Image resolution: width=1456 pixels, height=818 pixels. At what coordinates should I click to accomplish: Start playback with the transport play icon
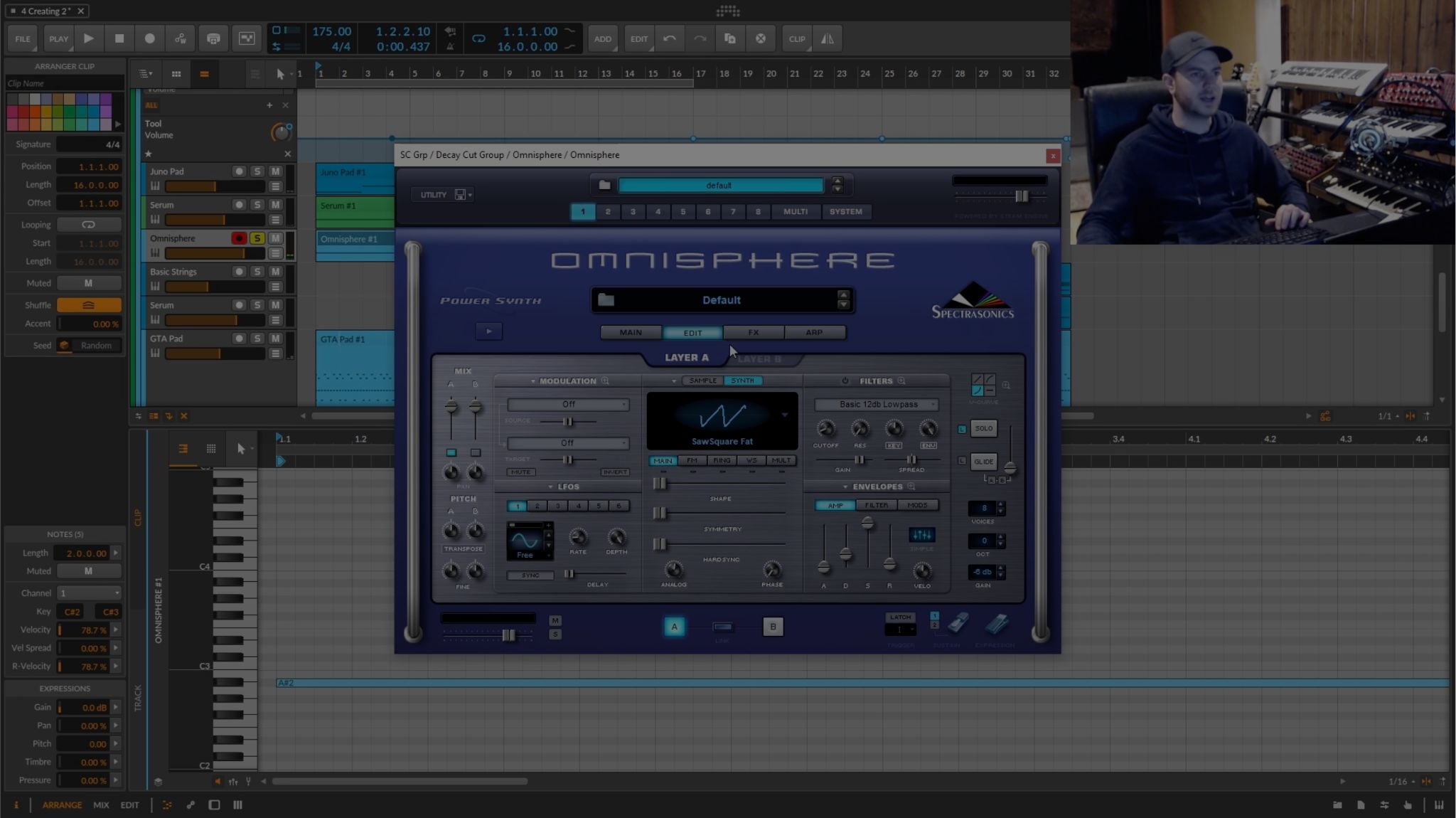pyautogui.click(x=89, y=39)
